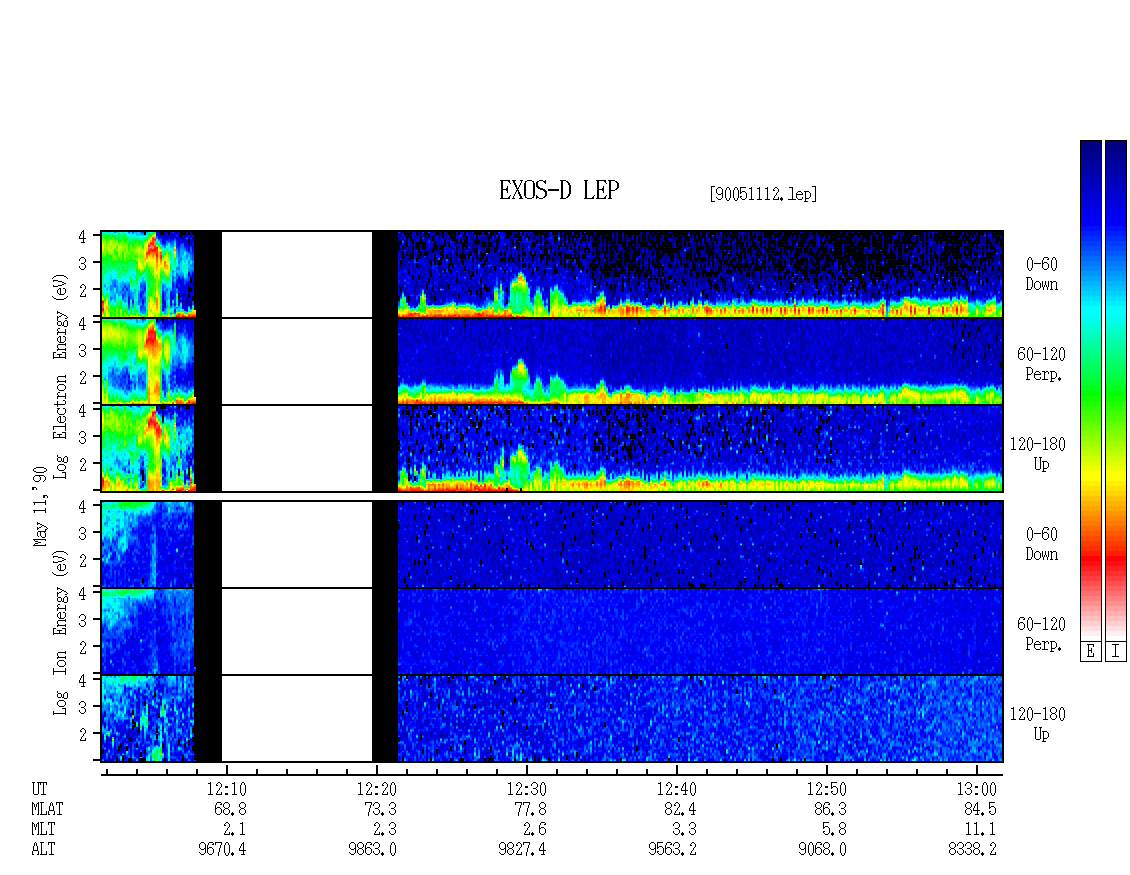Click the MLT value 2.1

(x=235, y=830)
